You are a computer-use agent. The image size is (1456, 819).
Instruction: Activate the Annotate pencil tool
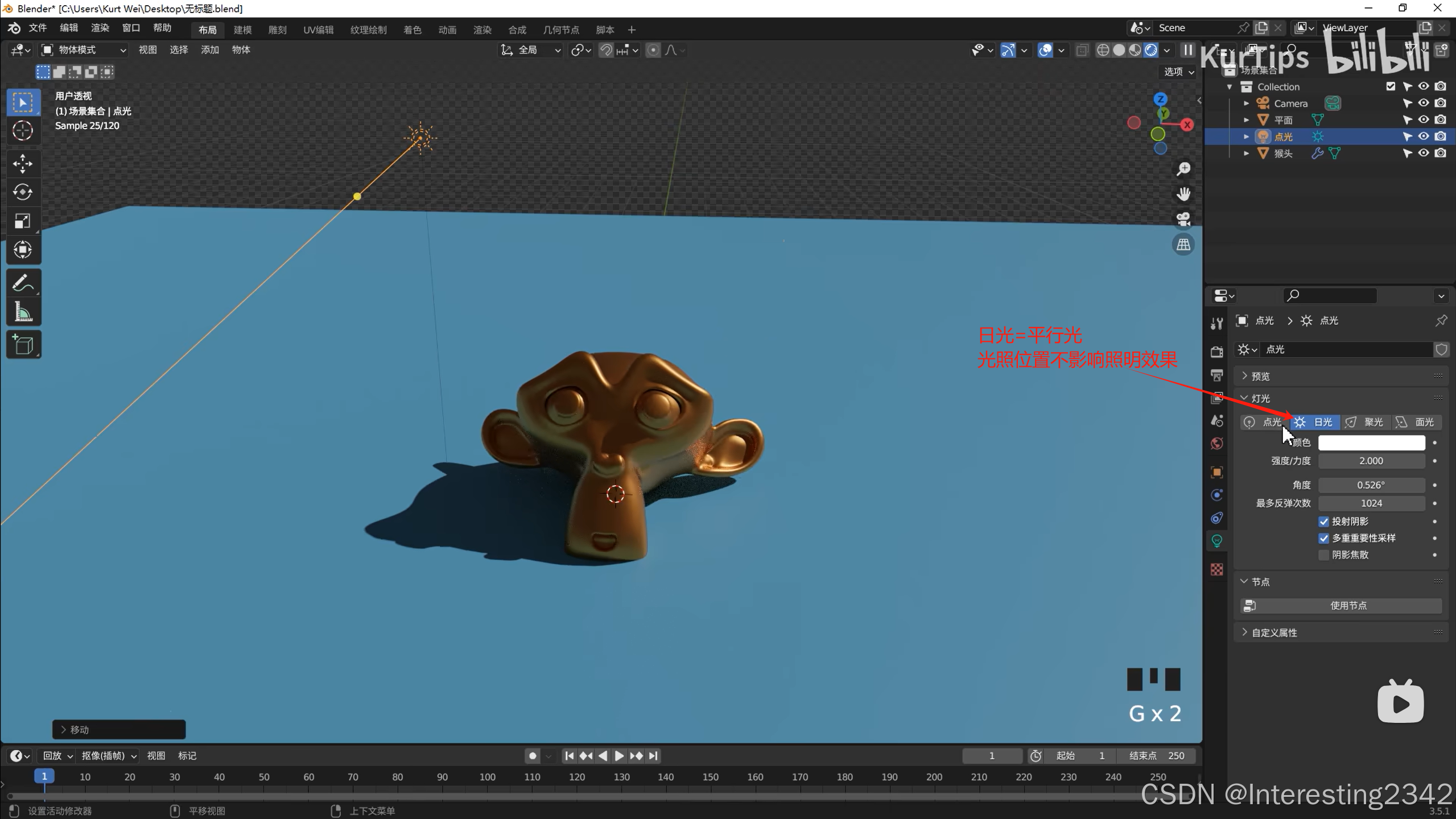click(23, 283)
